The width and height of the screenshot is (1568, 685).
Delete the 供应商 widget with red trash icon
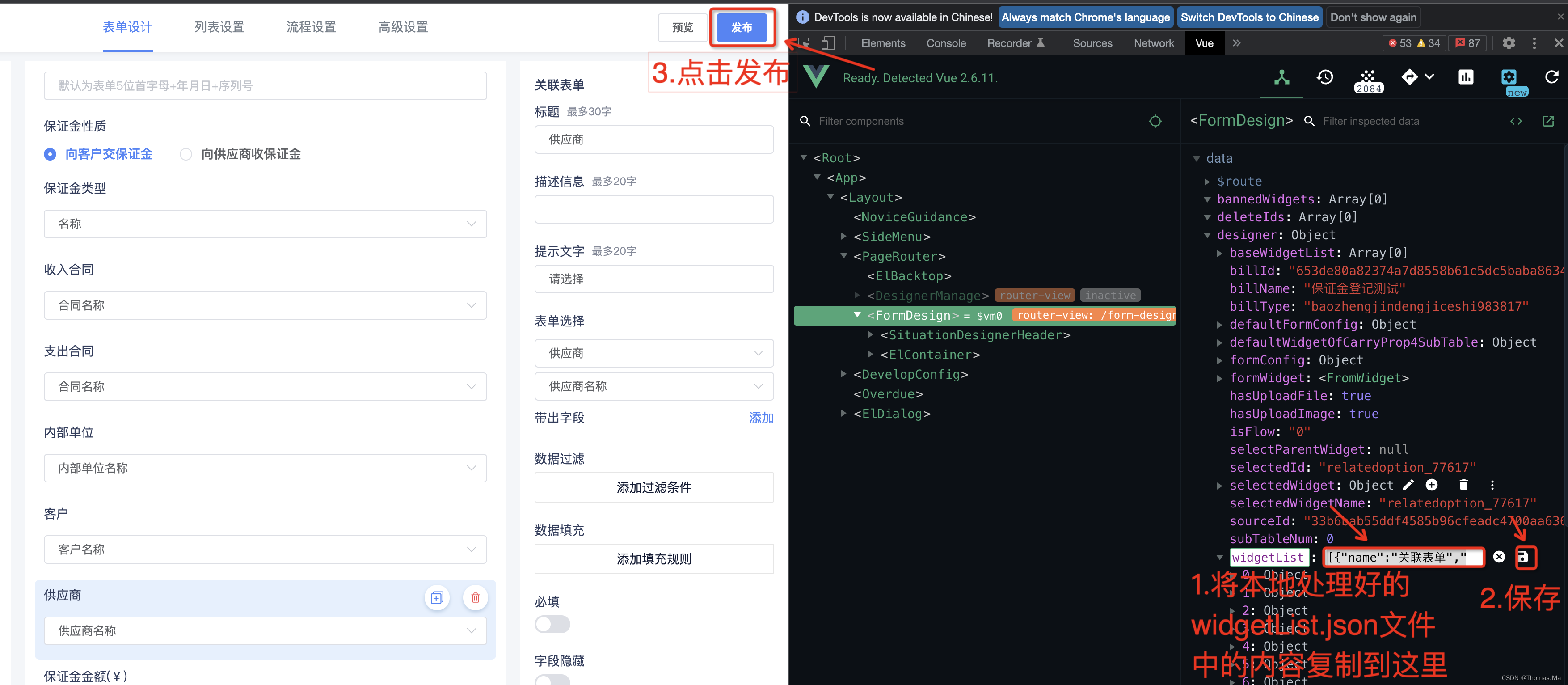(x=476, y=598)
